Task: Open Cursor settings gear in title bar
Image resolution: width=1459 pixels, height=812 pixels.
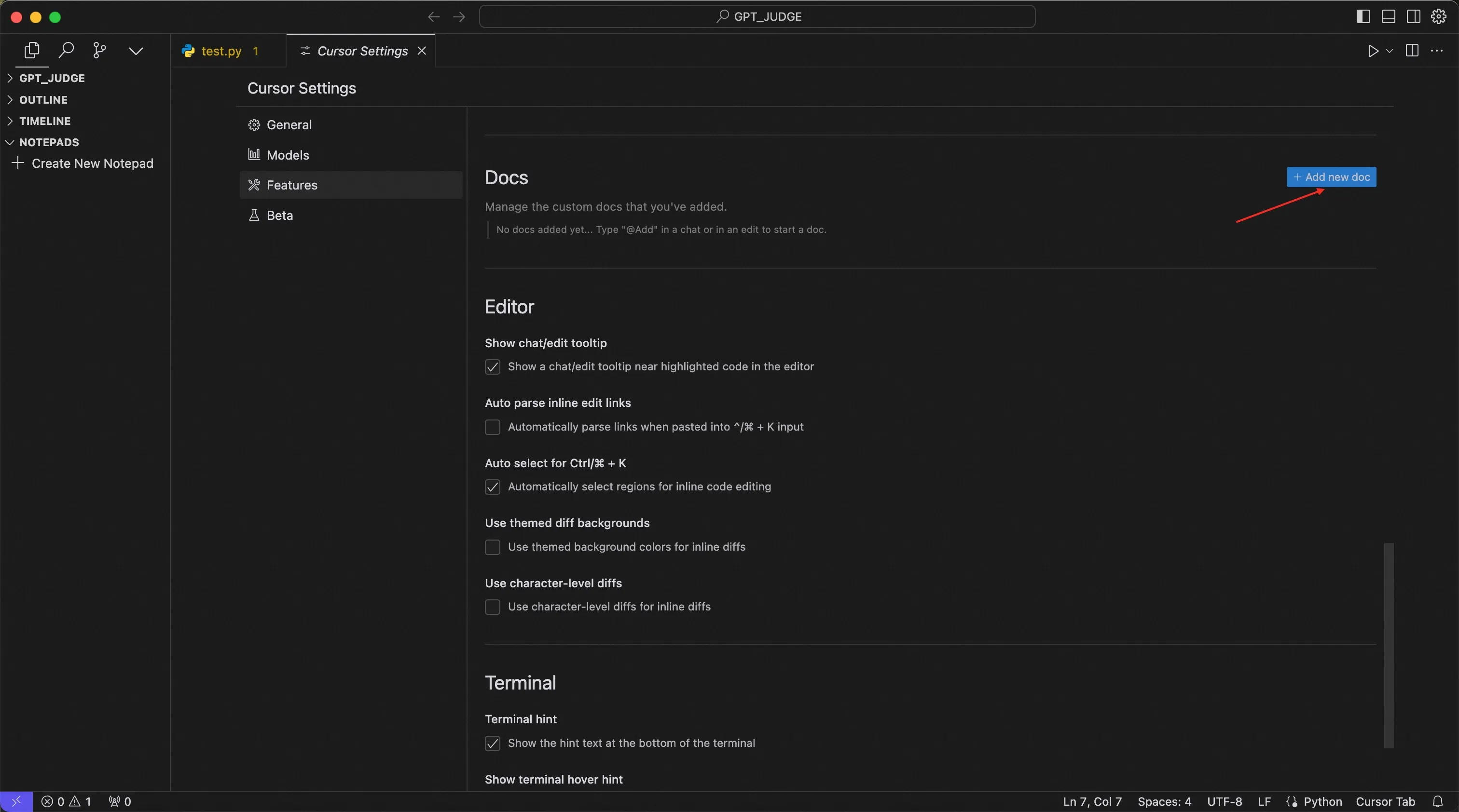Action: point(1439,16)
